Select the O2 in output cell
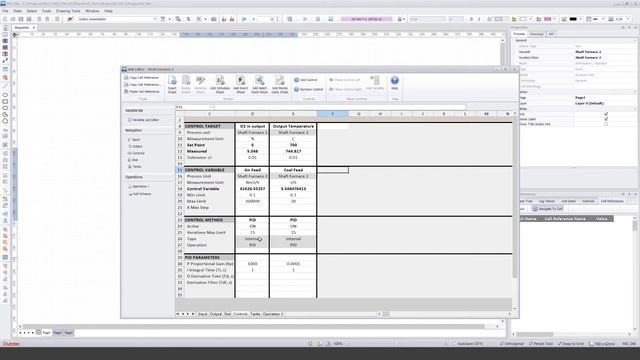Viewport: 640px width, 360px height. (x=252, y=126)
